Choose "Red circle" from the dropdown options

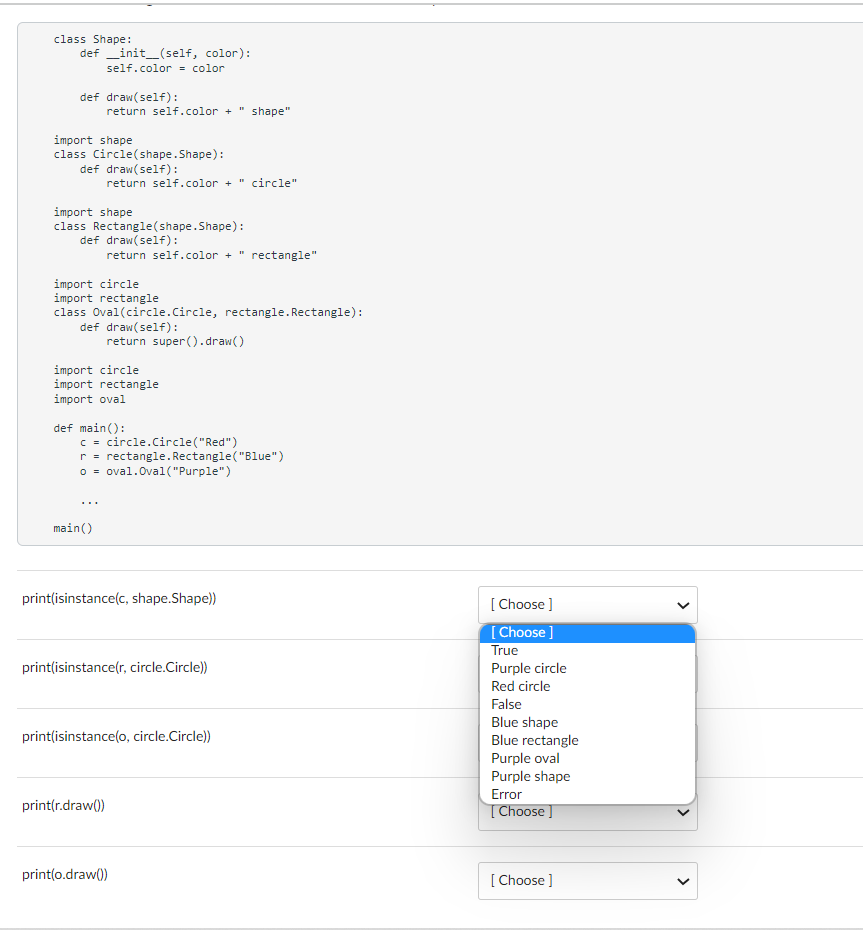[520, 686]
